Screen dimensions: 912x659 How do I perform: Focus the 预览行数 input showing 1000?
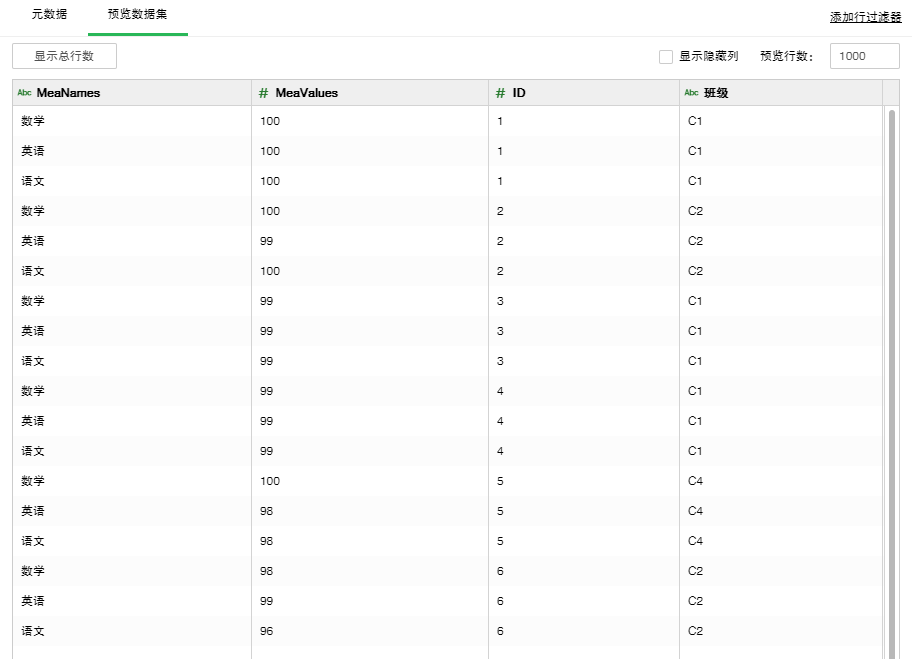864,56
